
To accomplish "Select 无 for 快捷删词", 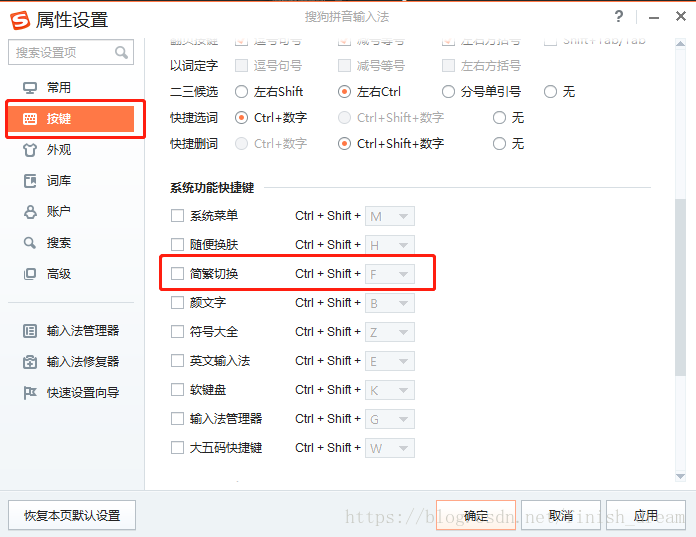I will (x=499, y=144).
